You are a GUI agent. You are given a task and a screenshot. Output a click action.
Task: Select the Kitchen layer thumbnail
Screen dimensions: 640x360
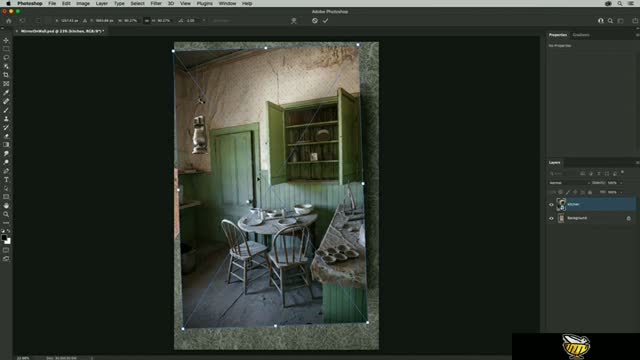tap(561, 204)
